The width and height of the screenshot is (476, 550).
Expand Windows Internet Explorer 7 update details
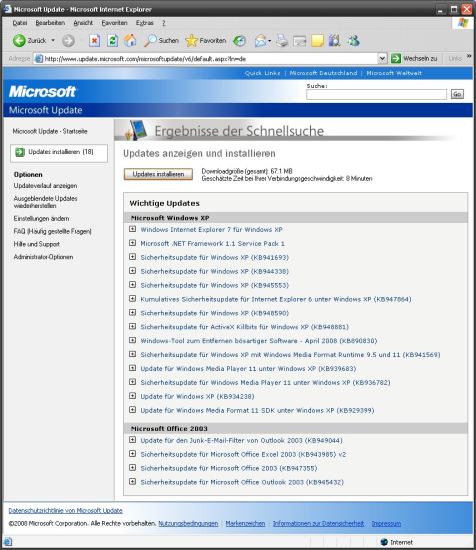(x=132, y=229)
